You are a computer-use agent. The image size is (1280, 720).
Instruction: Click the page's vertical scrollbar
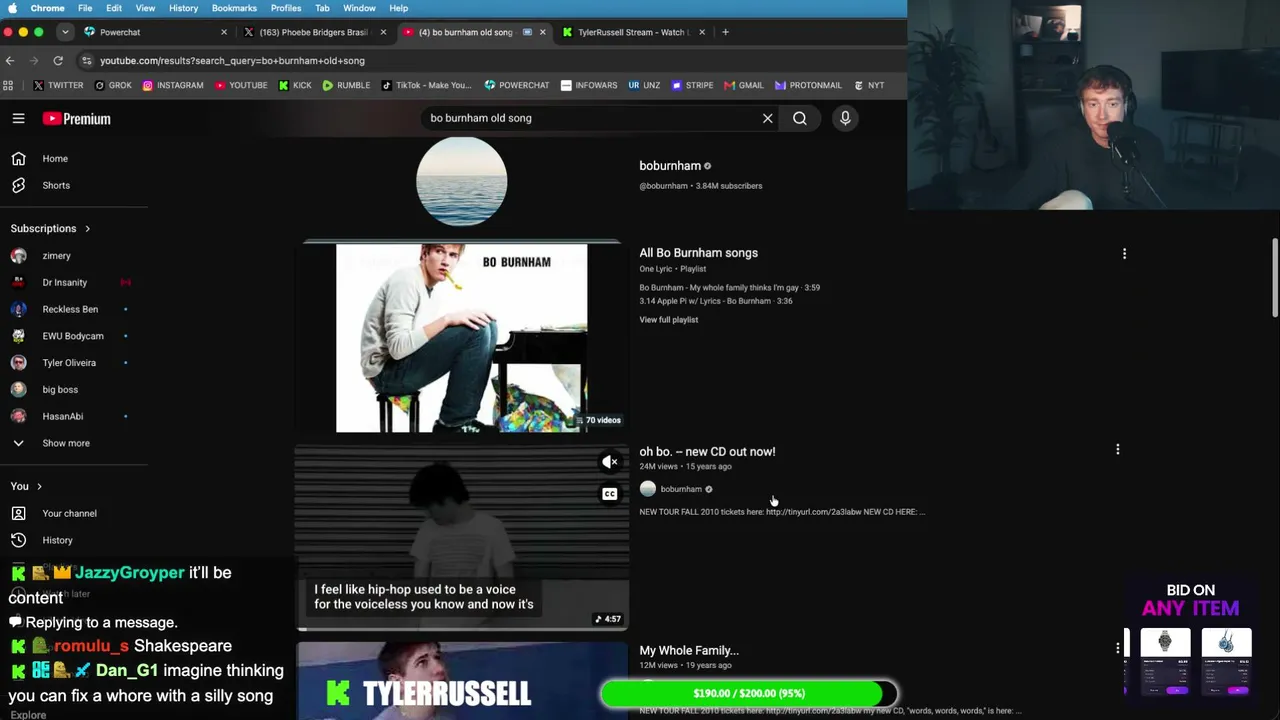[x=1274, y=280]
